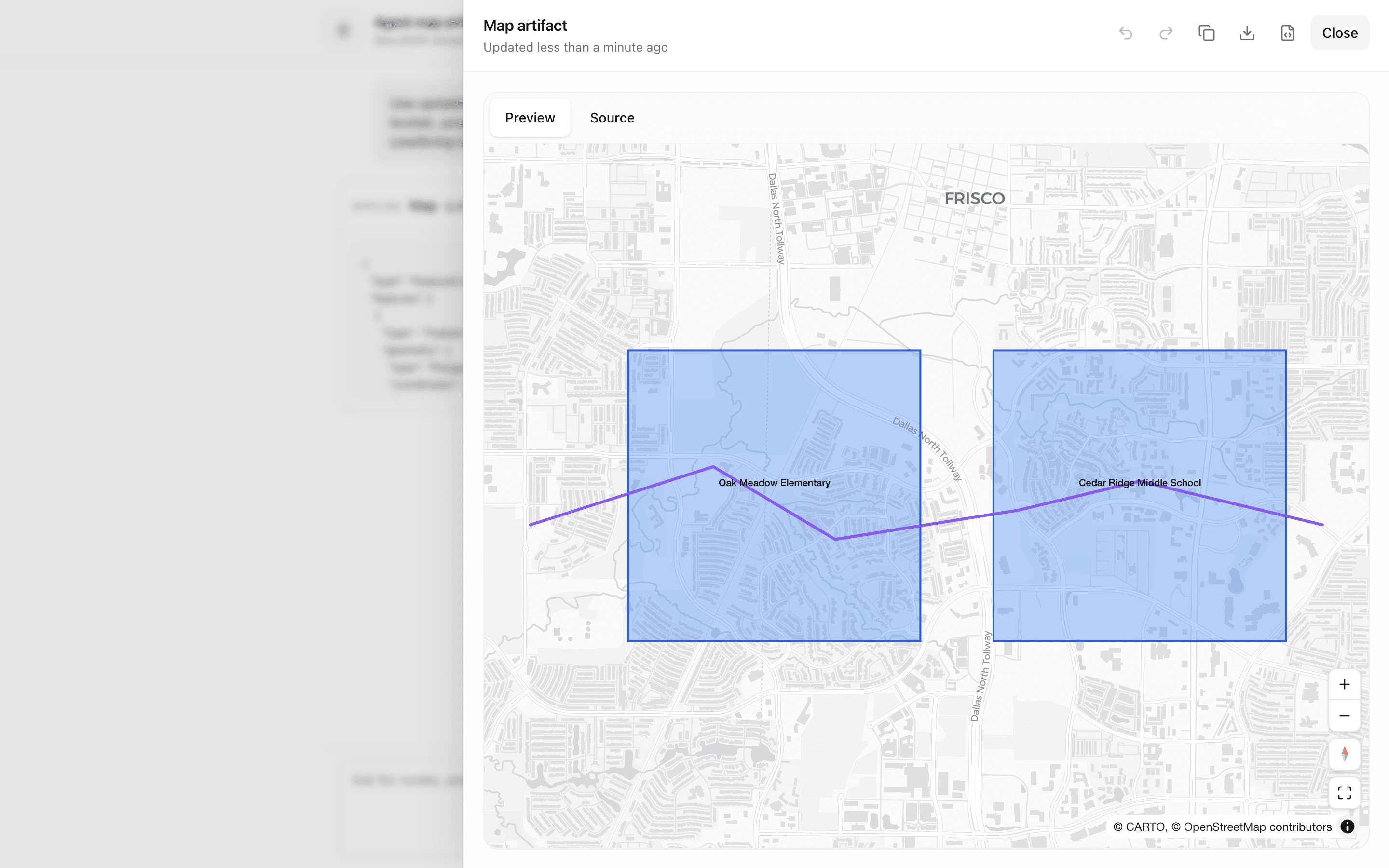
Task: Toggle the map attribution info icon
Action: pyautogui.click(x=1347, y=827)
